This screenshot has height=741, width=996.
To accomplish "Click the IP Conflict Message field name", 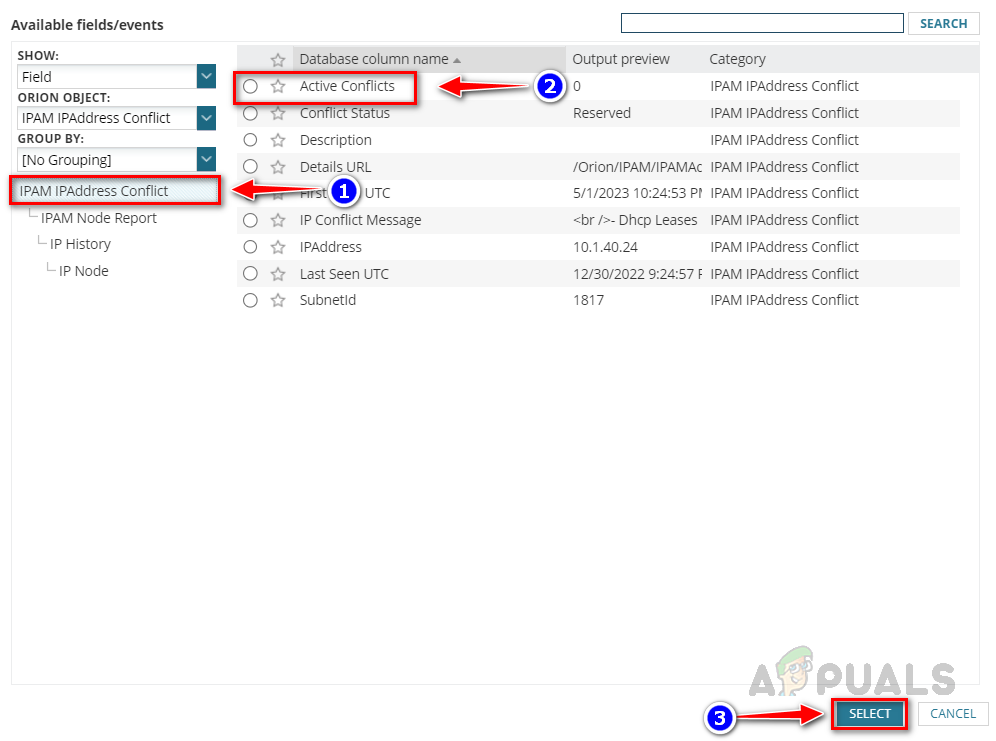I will tap(360, 220).
